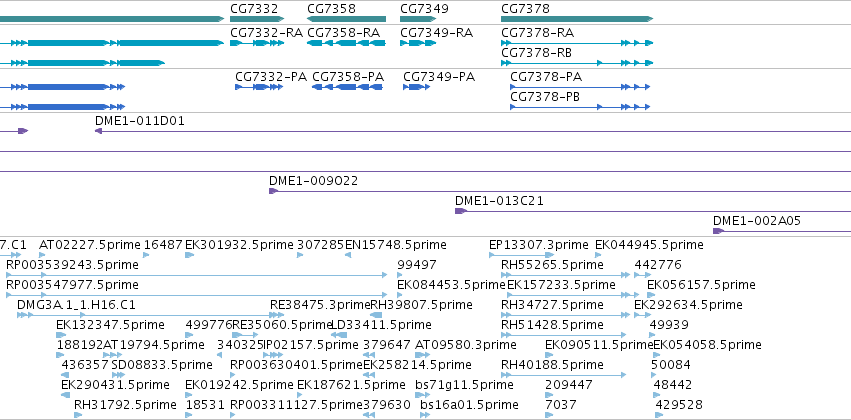This screenshot has width=851, height=420.
Task: Click the EK019242.5prime EST label
Action: coord(239,385)
